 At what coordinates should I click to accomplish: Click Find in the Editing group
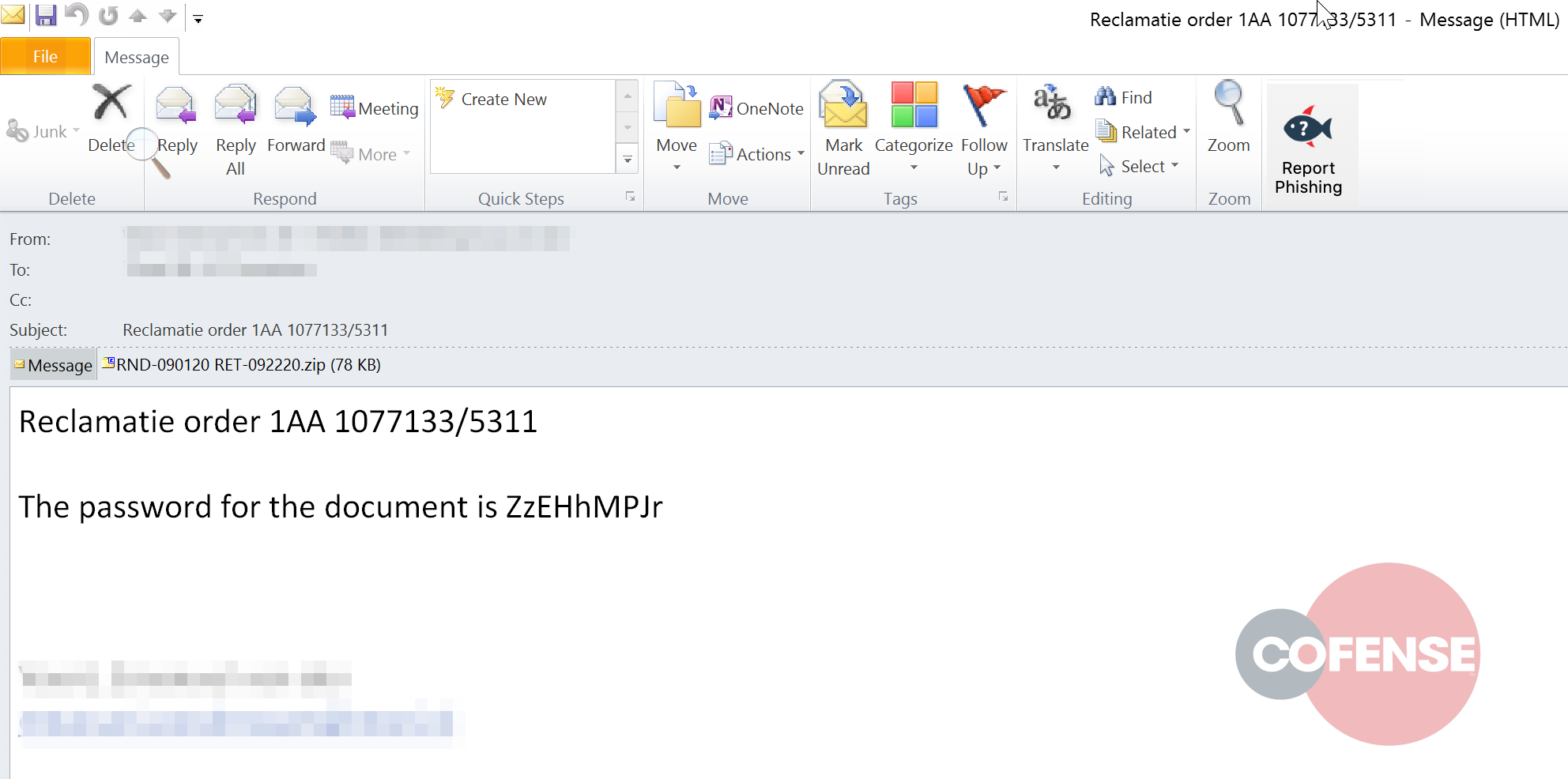pyautogui.click(x=1123, y=97)
